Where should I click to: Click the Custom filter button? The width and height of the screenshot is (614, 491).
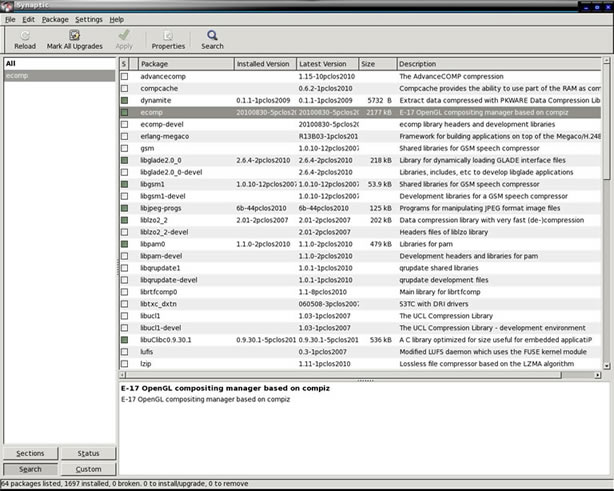[88, 469]
